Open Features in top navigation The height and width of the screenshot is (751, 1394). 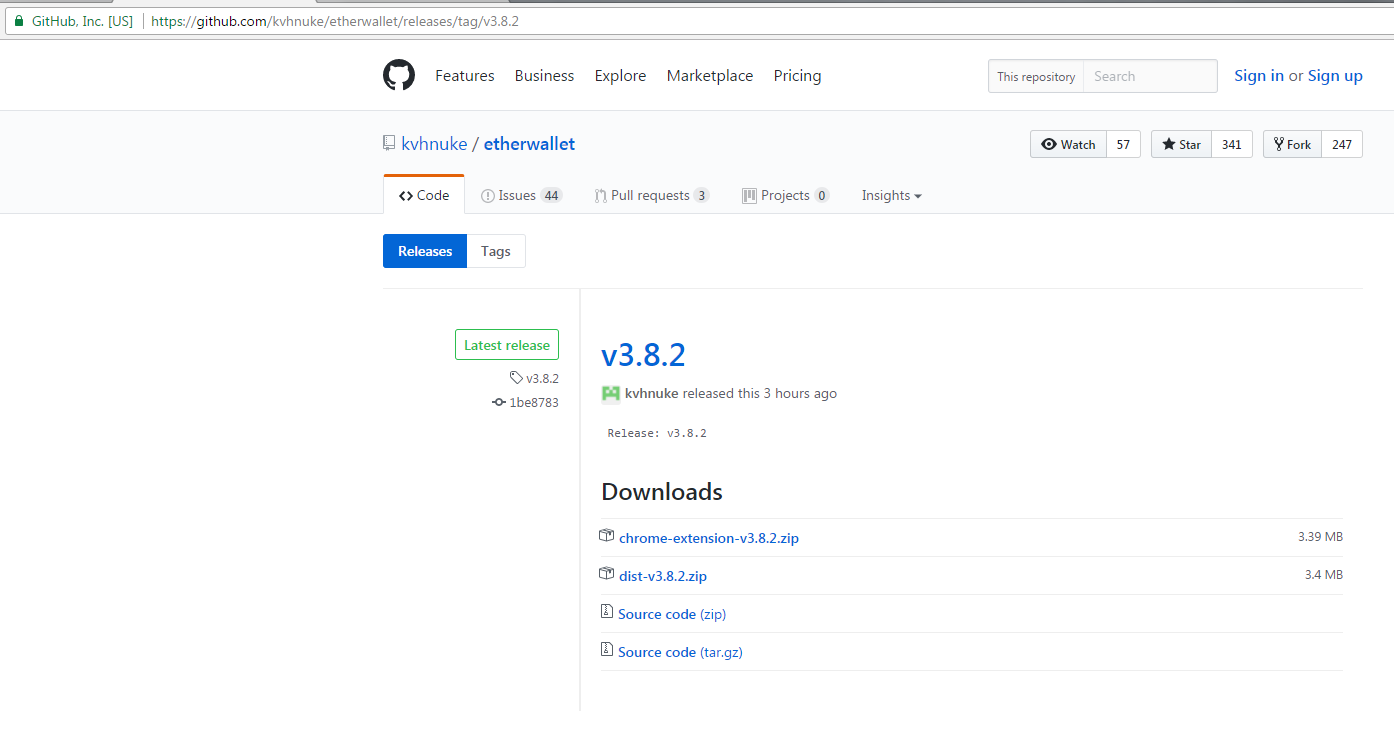point(465,76)
